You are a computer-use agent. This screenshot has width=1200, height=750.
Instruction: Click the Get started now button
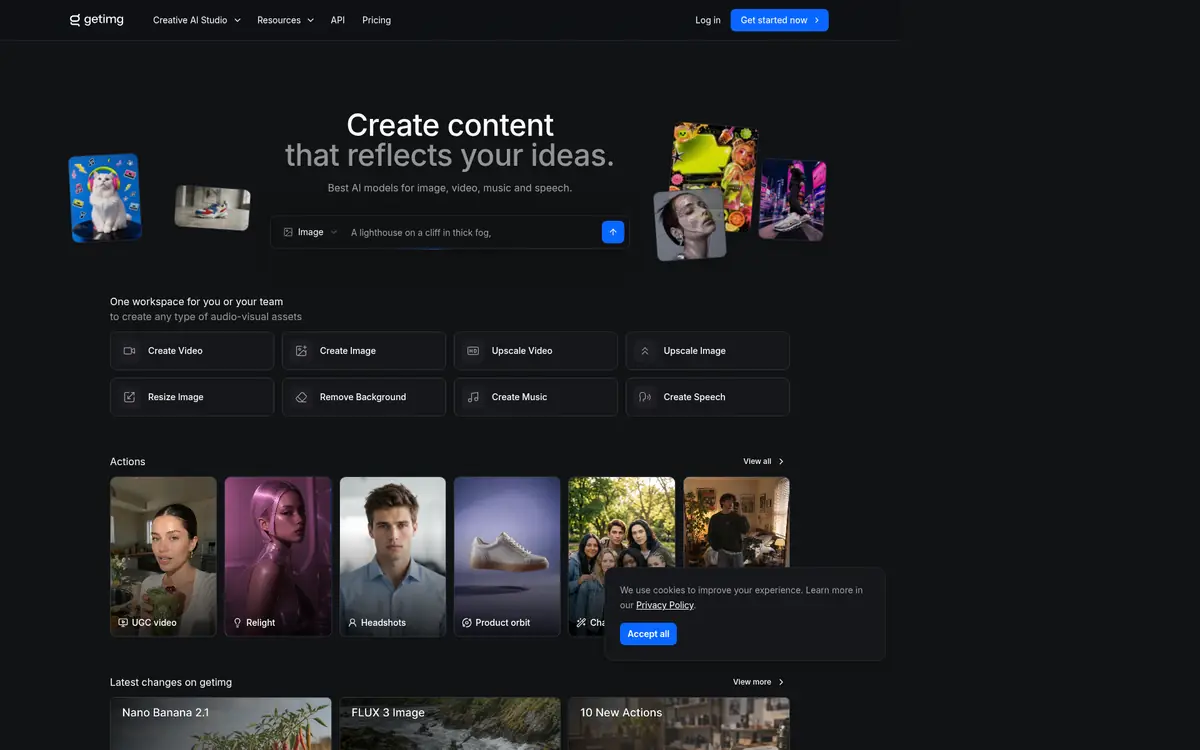click(779, 20)
